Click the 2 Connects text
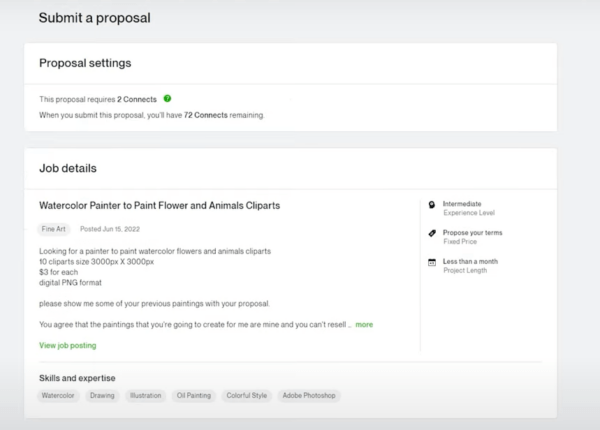Screen dimensions: 600x430 [x=137, y=99]
